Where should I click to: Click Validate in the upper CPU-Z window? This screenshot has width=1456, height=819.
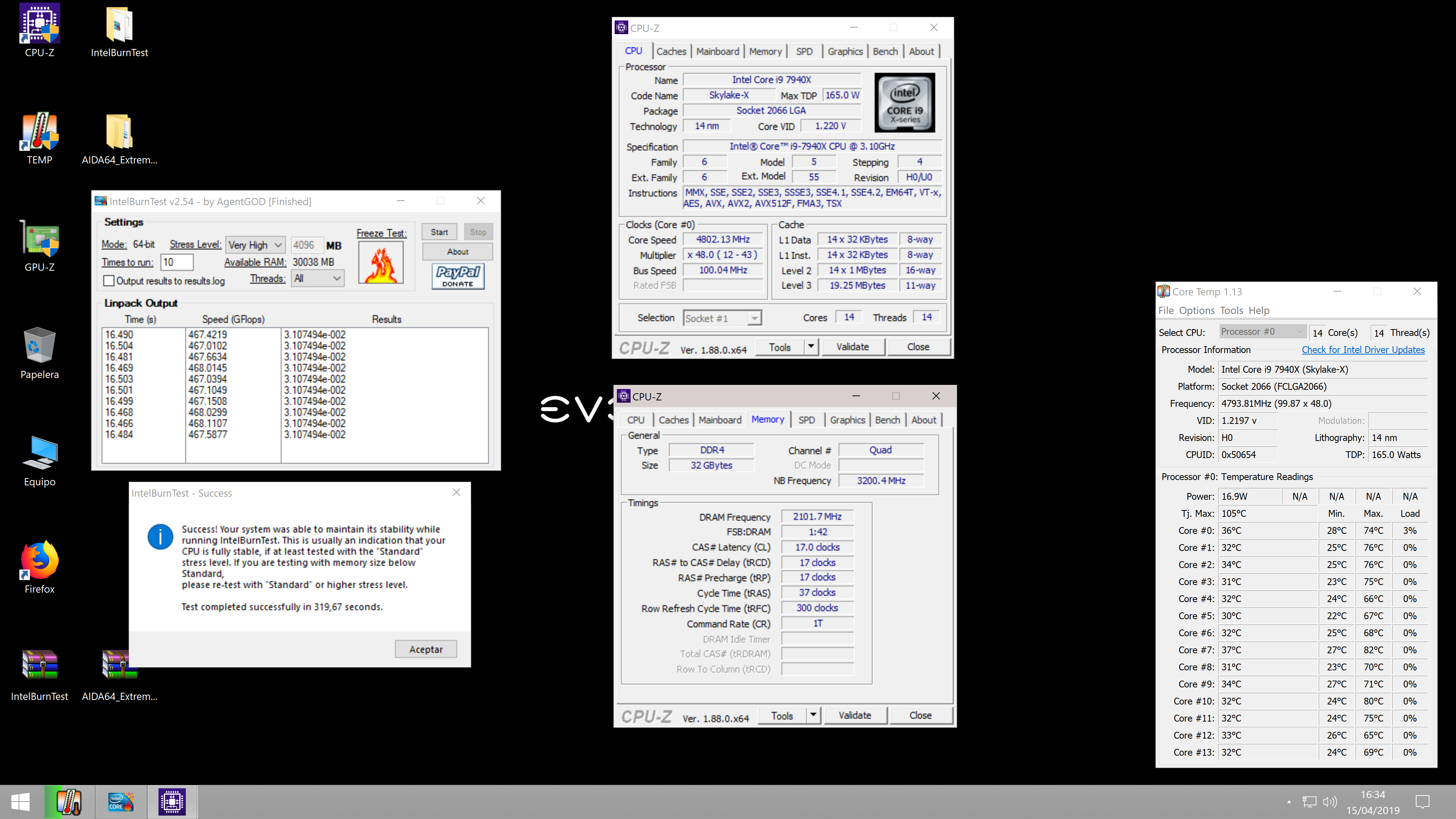[x=852, y=347]
